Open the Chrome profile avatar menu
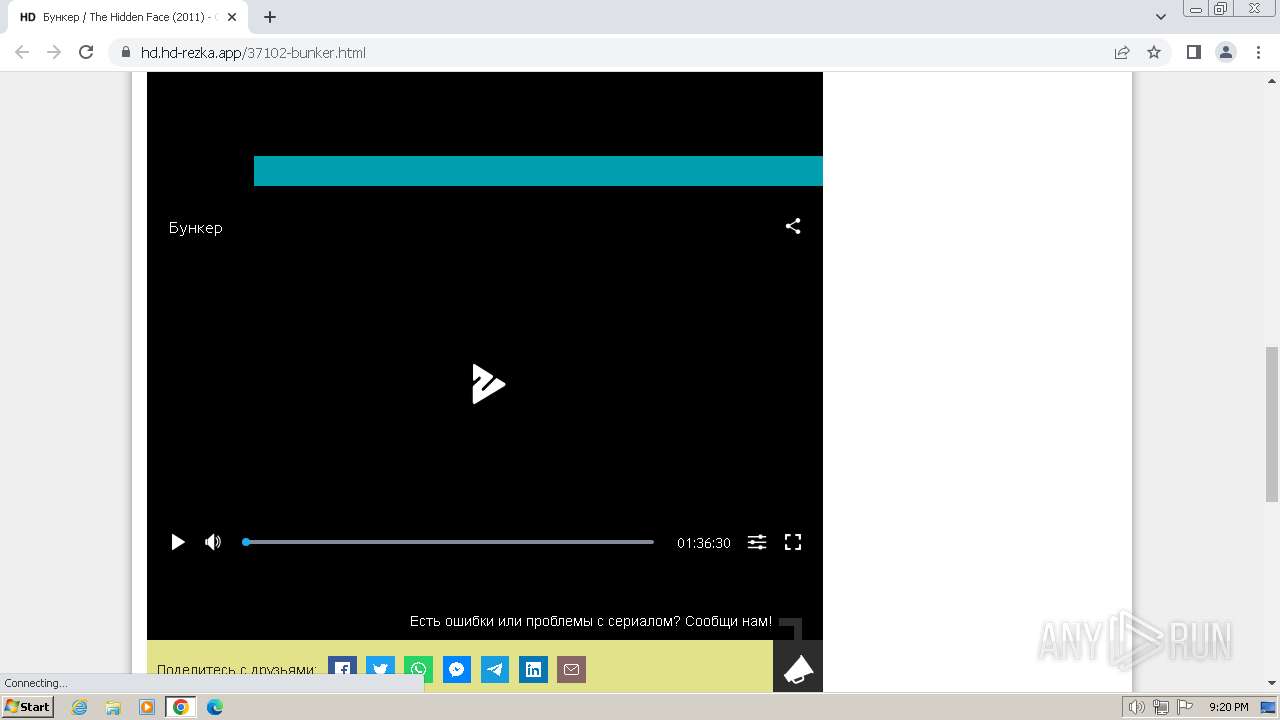1280x720 pixels. pyautogui.click(x=1226, y=52)
